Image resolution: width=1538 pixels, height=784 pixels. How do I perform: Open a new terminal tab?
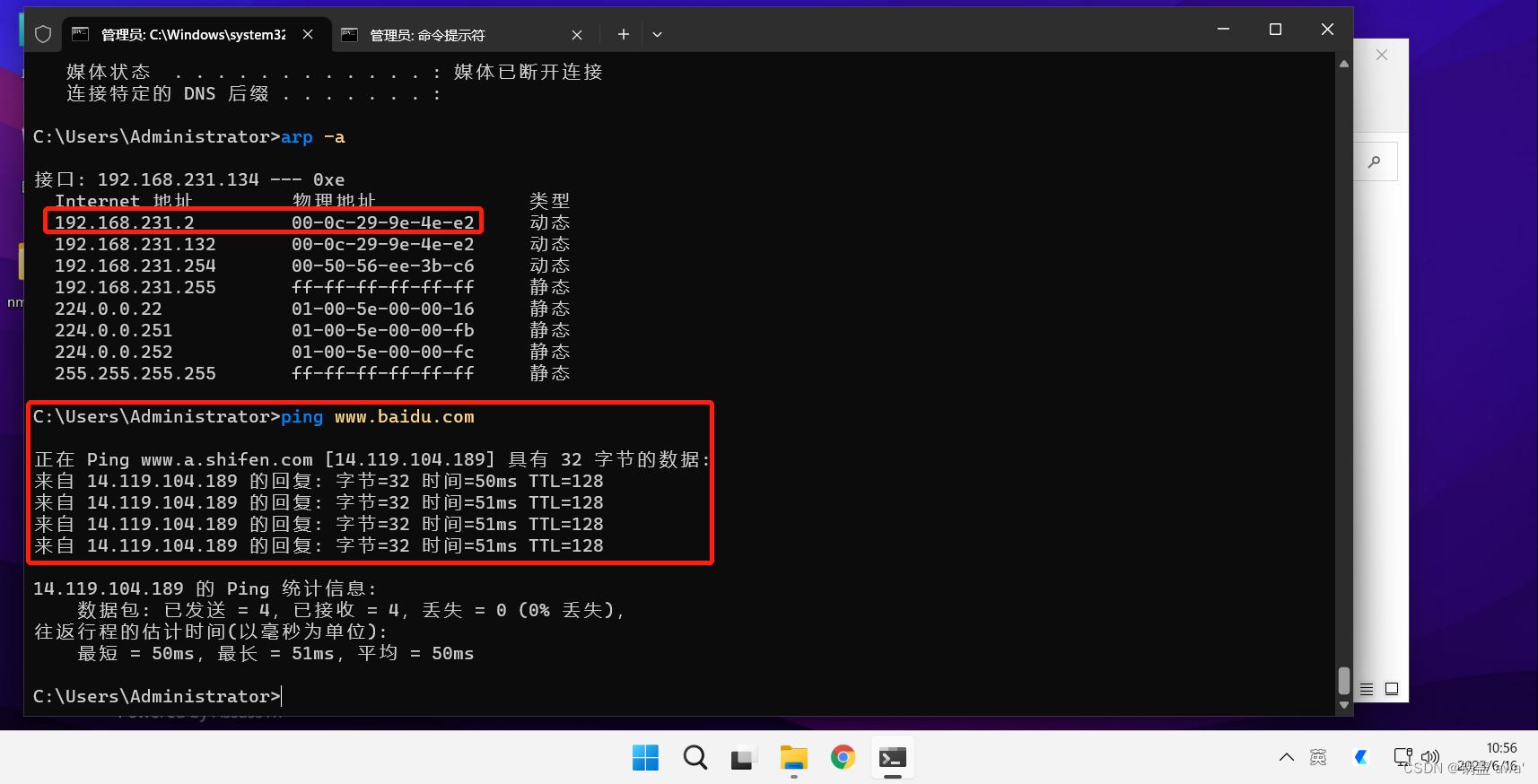tap(624, 34)
